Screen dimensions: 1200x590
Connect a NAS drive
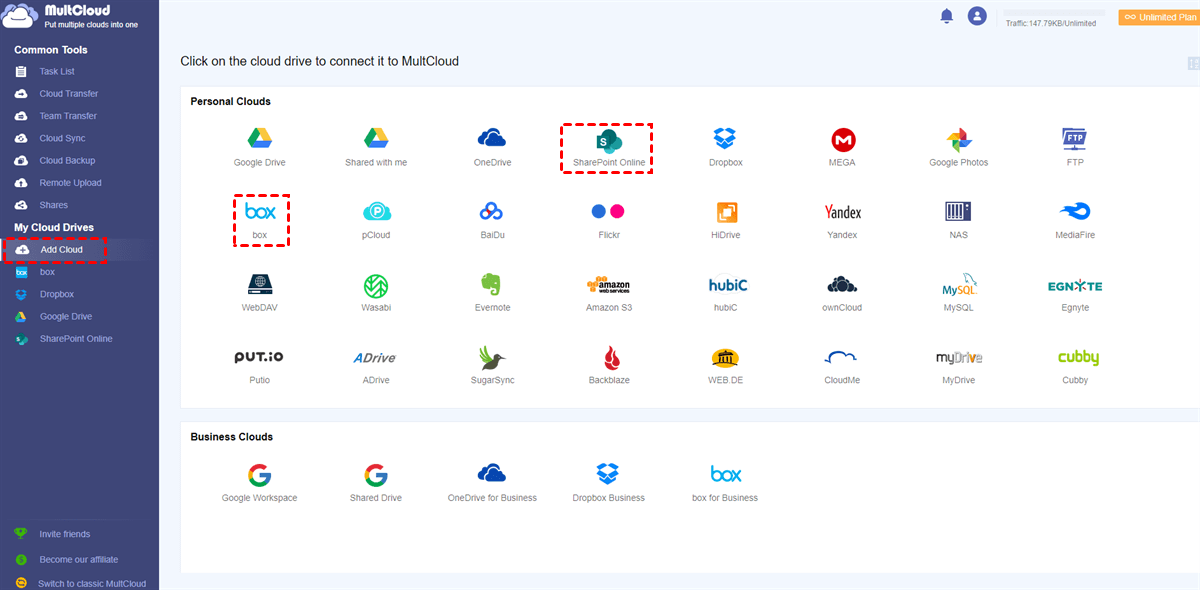point(958,221)
